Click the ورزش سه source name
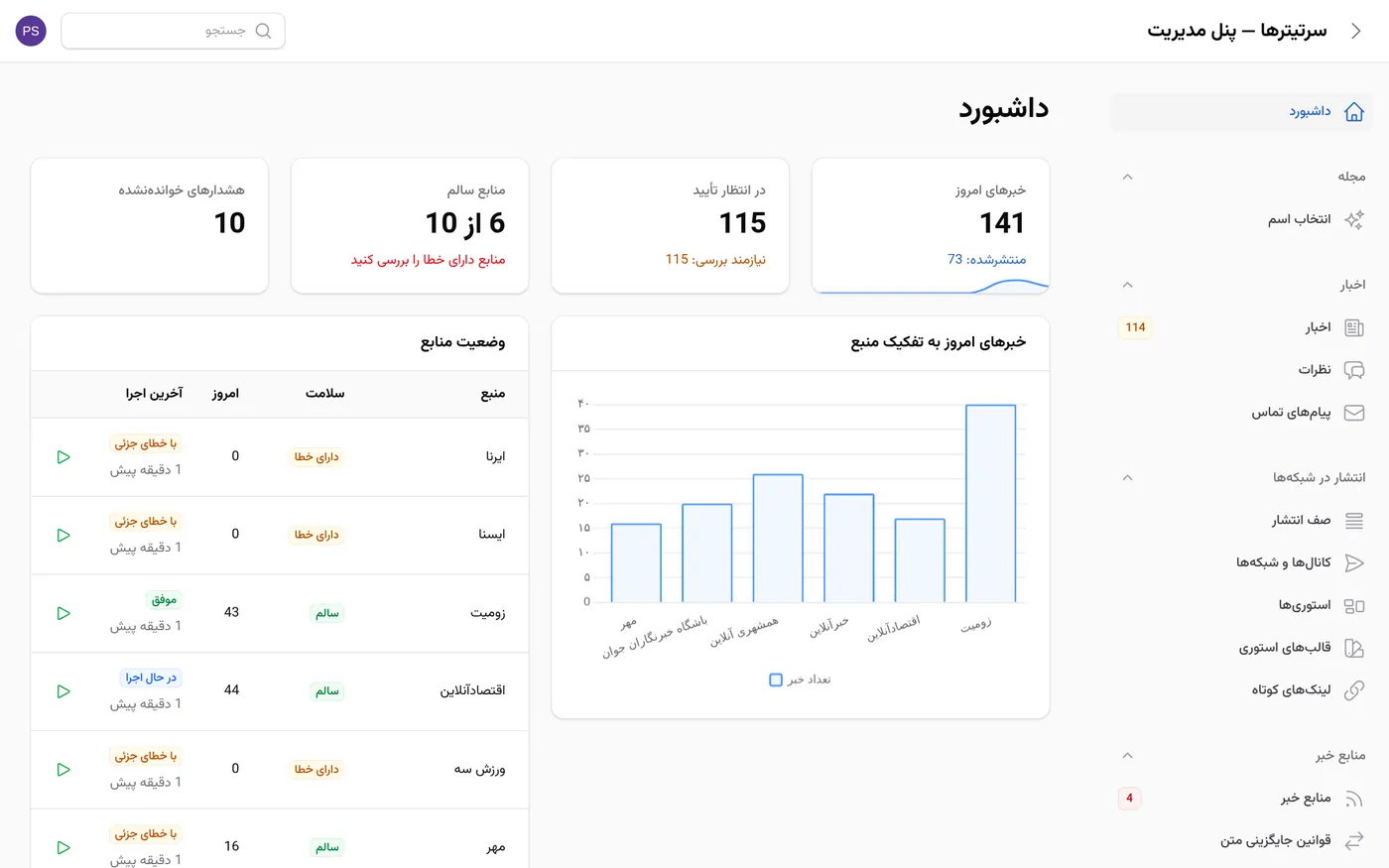Viewport: 1389px width, 868px height. click(480, 769)
